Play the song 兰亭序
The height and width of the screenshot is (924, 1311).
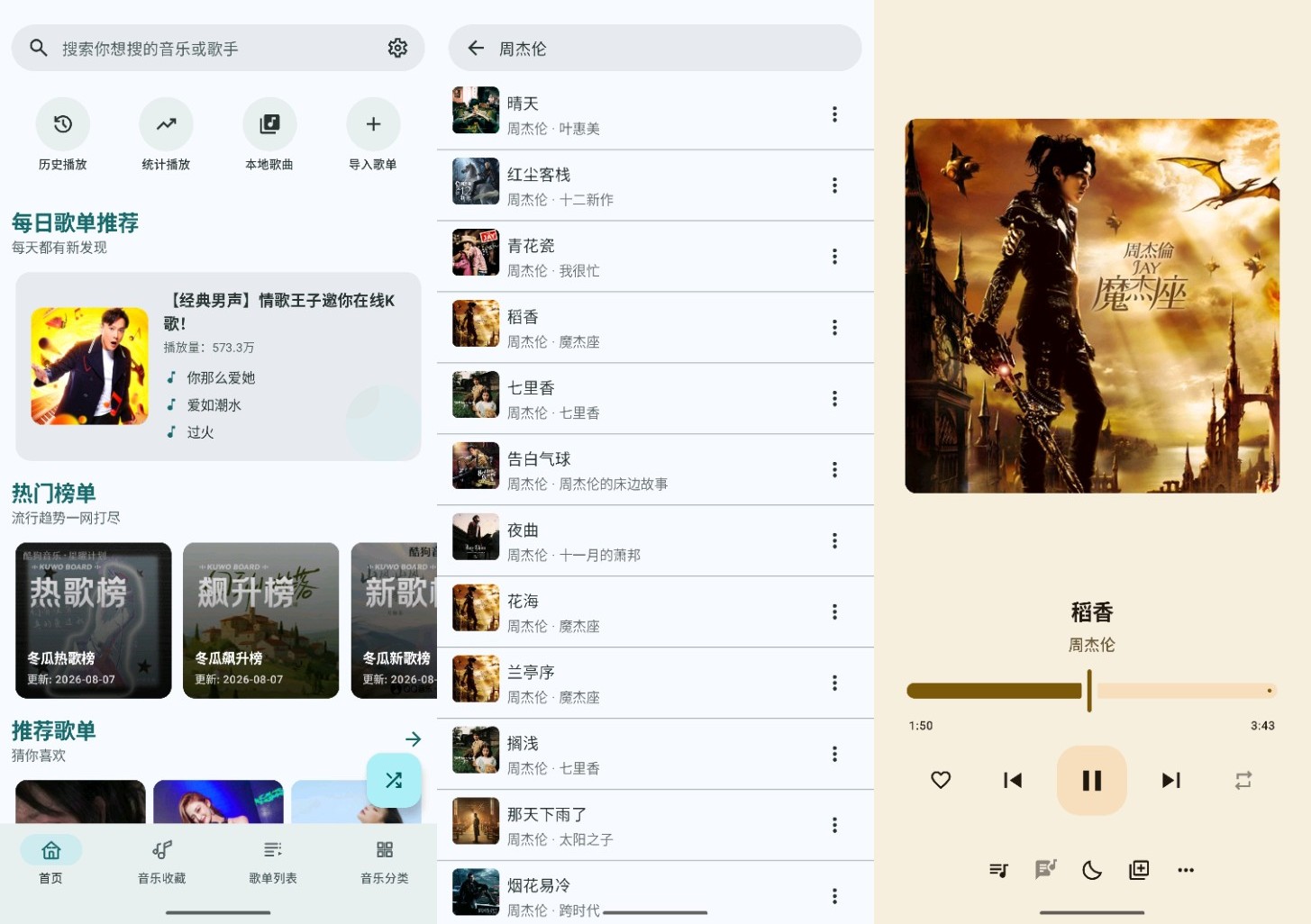(655, 684)
